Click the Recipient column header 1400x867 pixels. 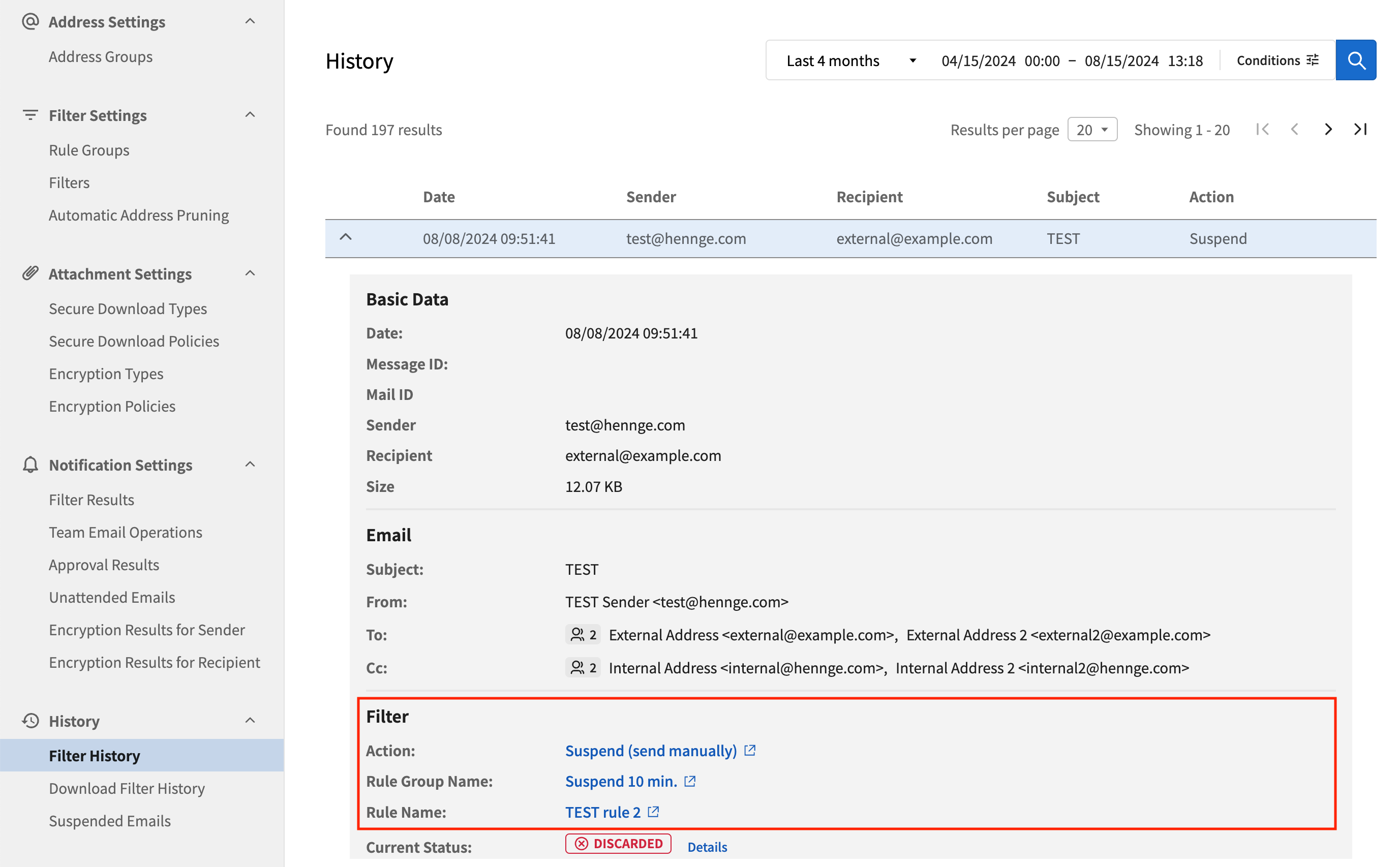(869, 197)
